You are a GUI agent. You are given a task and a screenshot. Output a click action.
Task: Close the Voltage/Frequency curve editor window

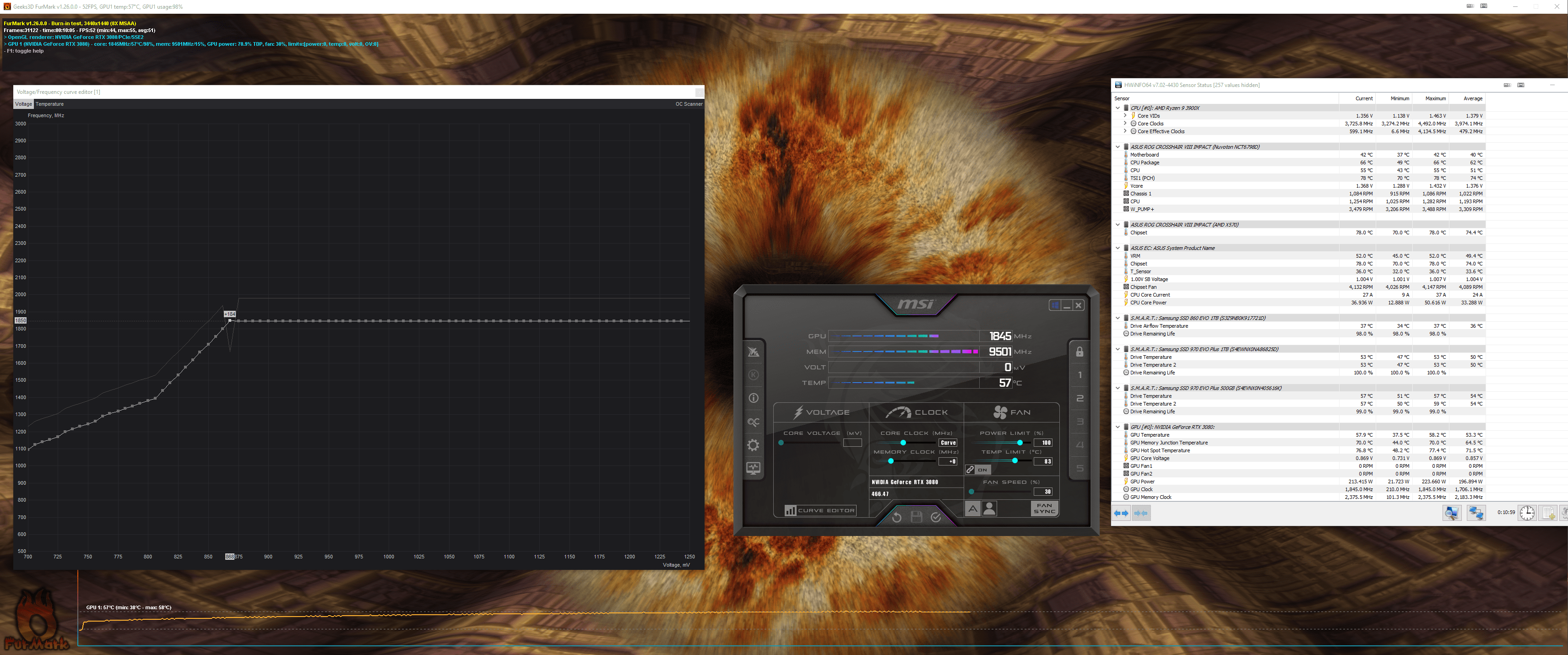click(700, 92)
